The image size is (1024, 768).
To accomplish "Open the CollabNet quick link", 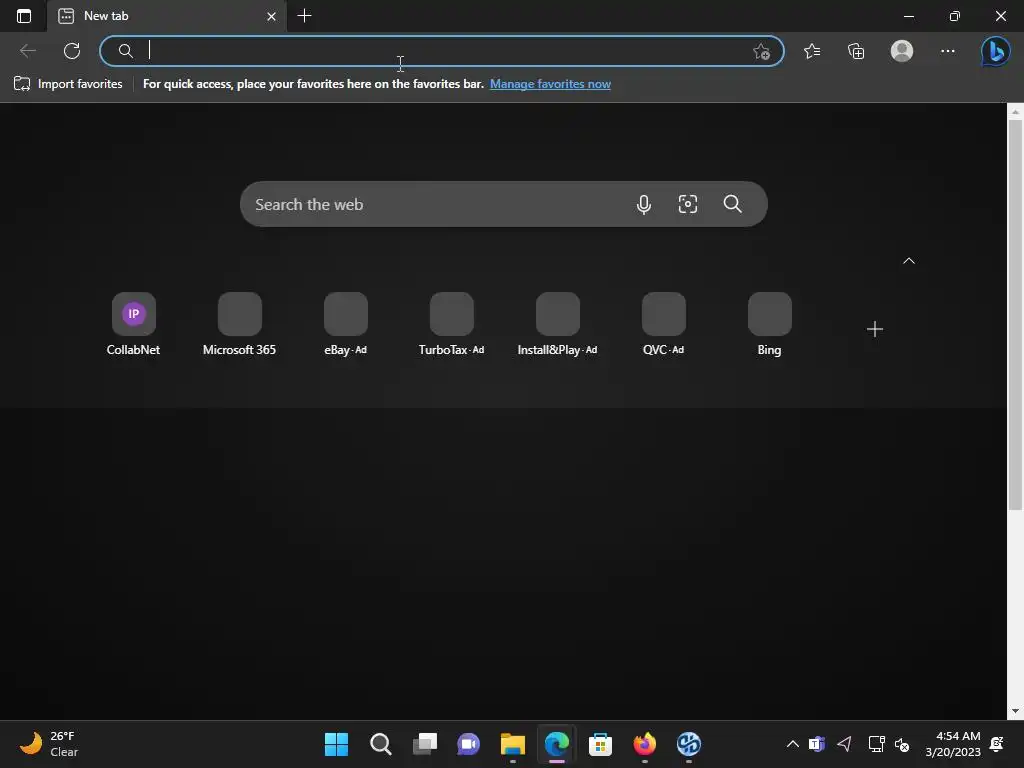I will tap(133, 325).
